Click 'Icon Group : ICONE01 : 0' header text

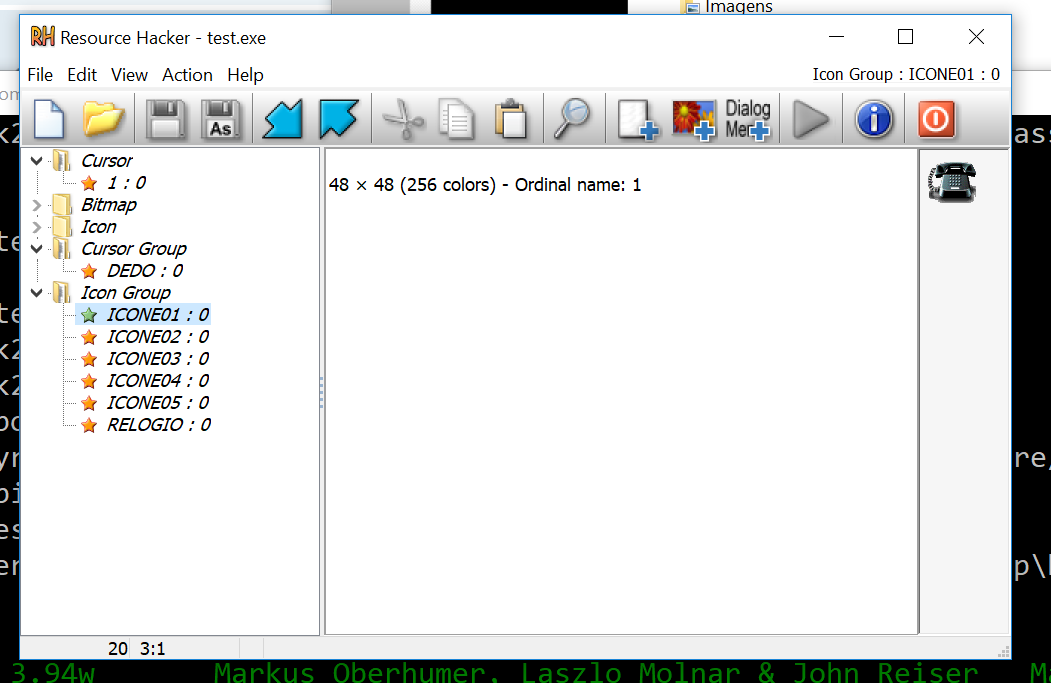point(906,74)
